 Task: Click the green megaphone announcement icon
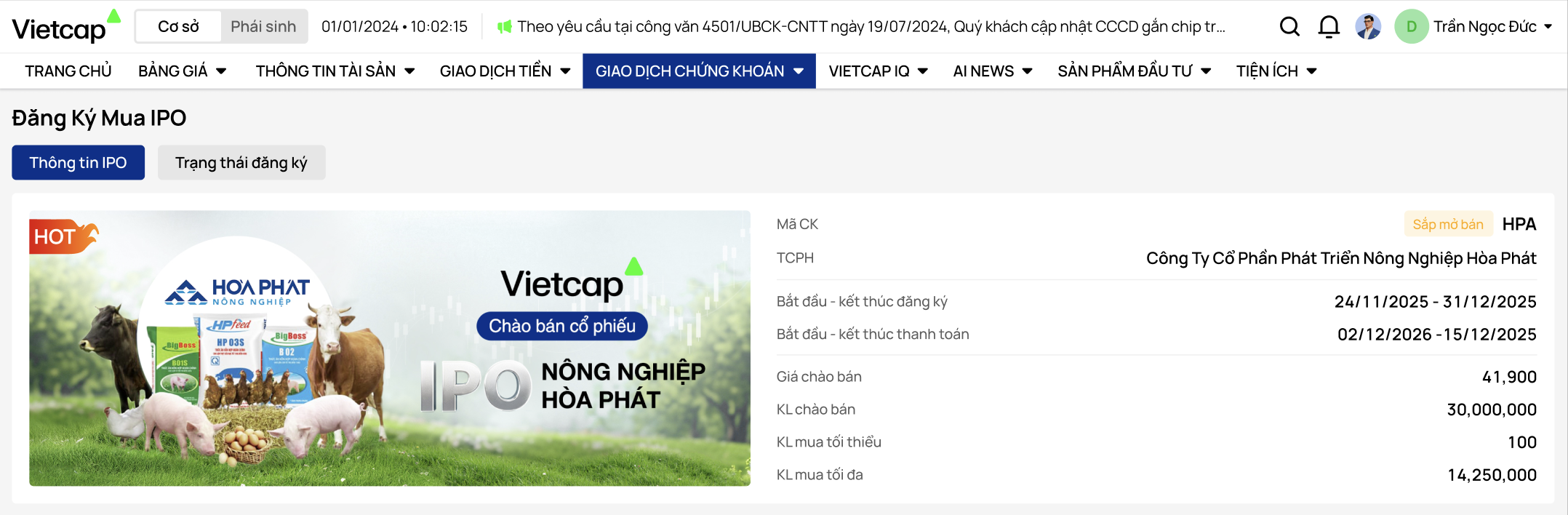(504, 27)
